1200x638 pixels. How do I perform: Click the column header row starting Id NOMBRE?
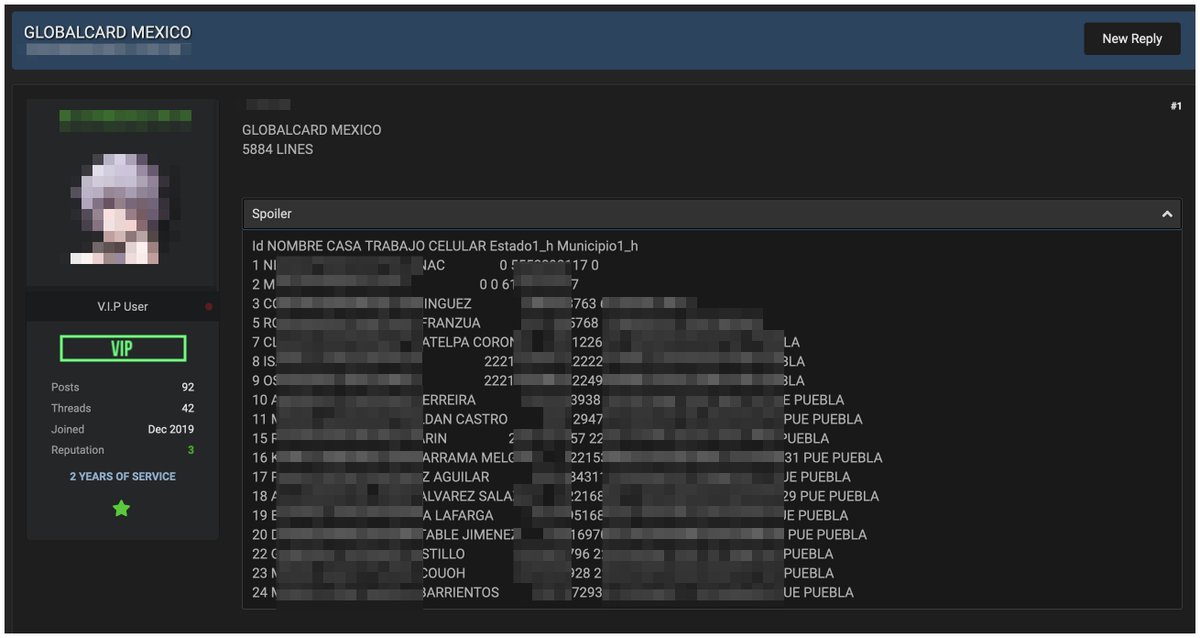[445, 246]
